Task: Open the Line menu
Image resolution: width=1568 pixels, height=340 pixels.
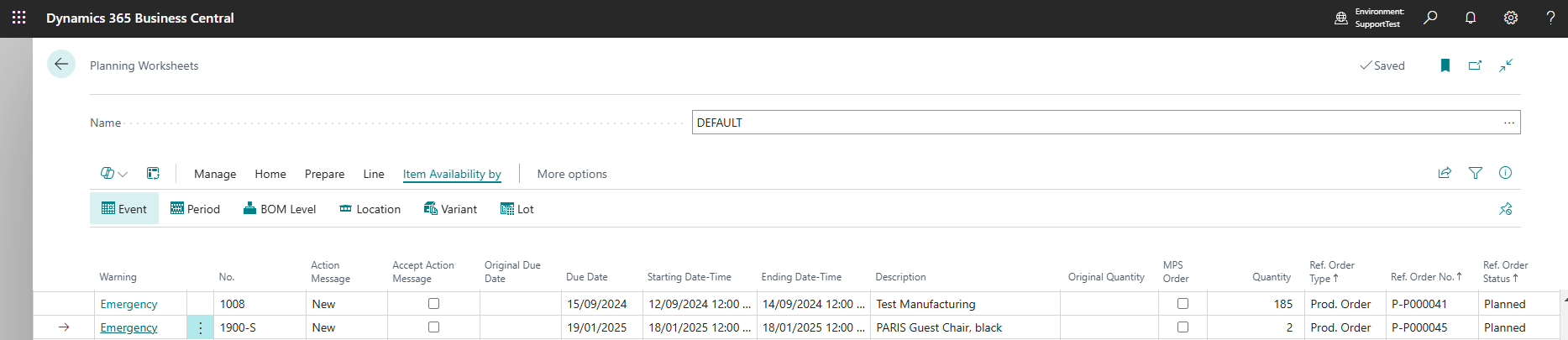Action: click(x=374, y=174)
